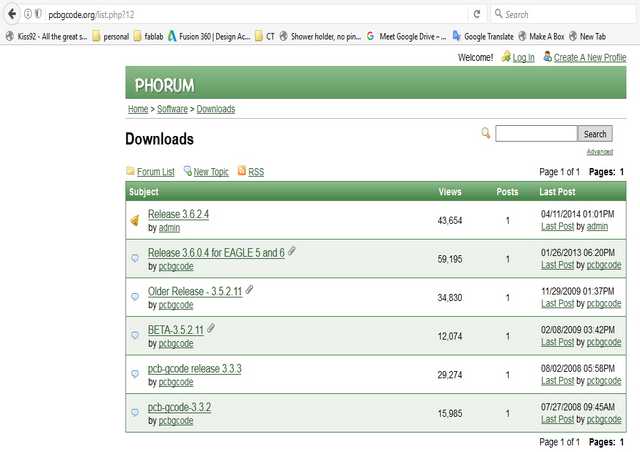The image size is (640, 452).
Task: Open the pcb-gcode release 3.3.3 topic
Action: [195, 369]
